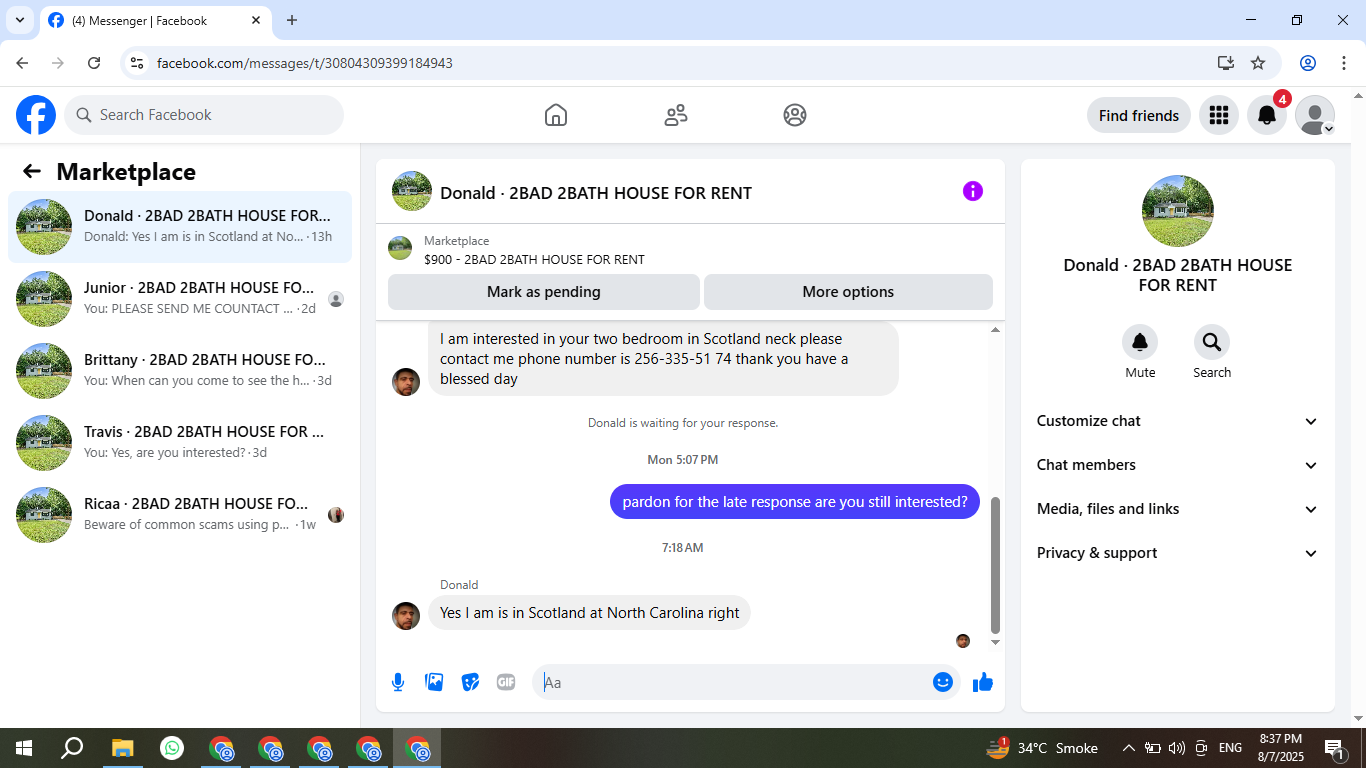Viewport: 1366px width, 768px height.
Task: Click the Search Facebook box
Action: click(204, 115)
